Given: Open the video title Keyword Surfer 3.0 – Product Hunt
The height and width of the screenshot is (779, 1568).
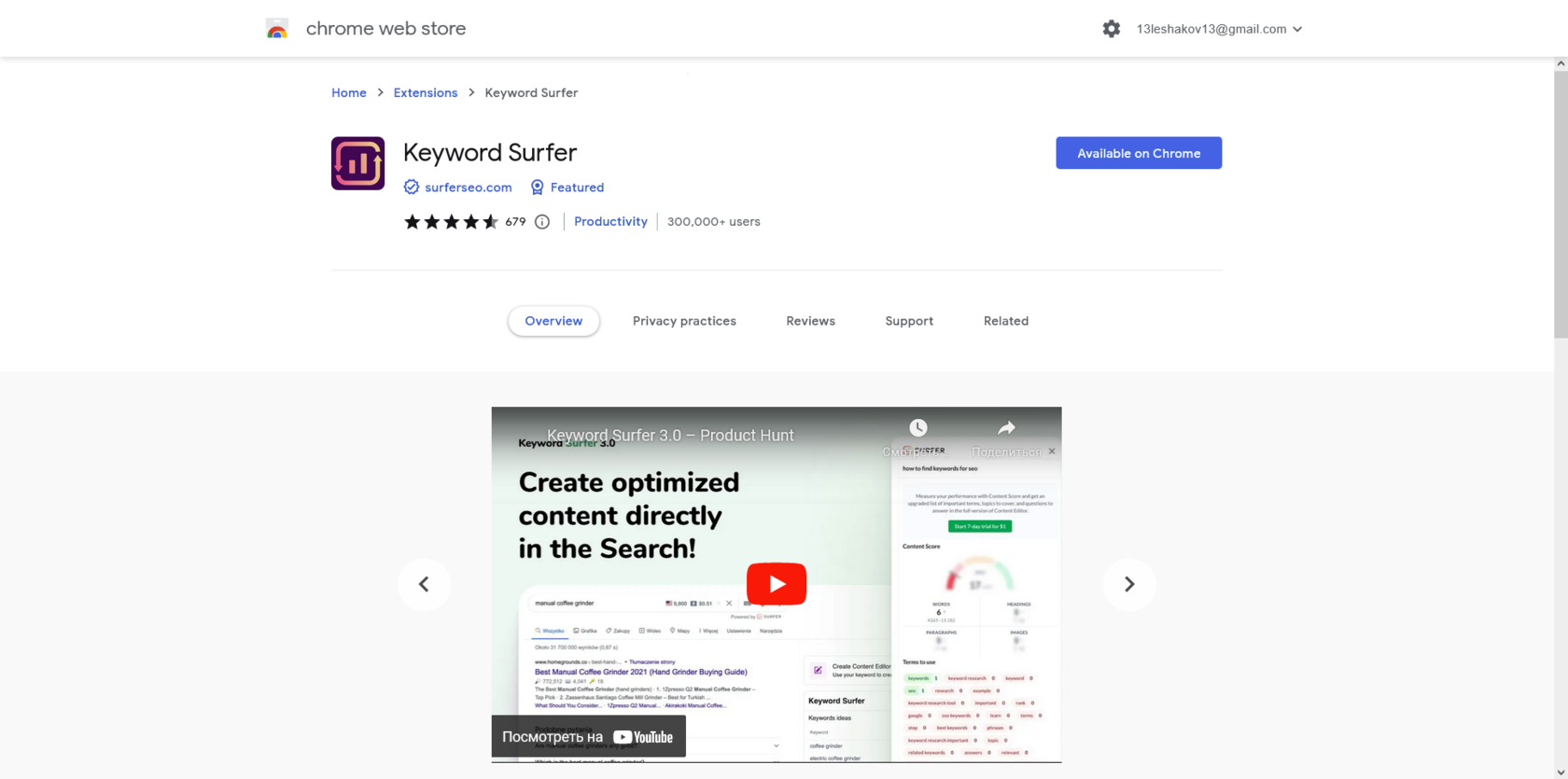Looking at the screenshot, I should coord(670,436).
